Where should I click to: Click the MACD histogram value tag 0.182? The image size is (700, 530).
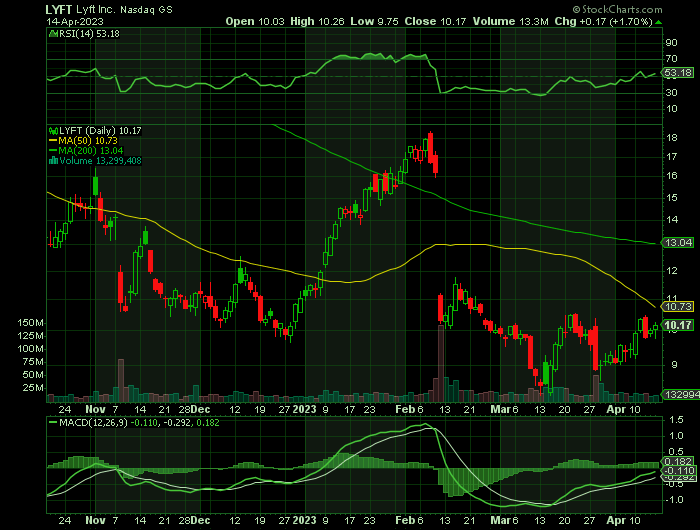679,462
